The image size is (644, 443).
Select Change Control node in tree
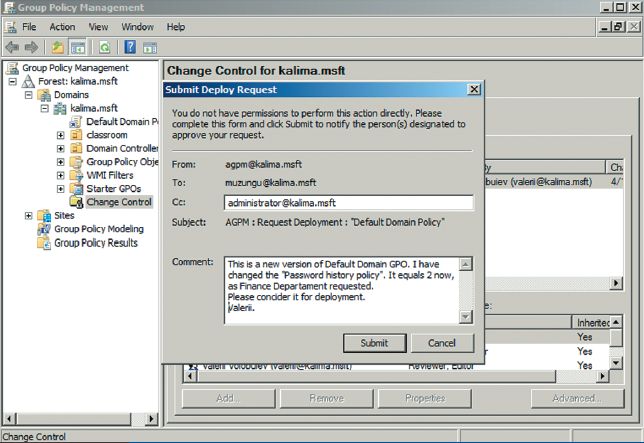[x=118, y=202]
